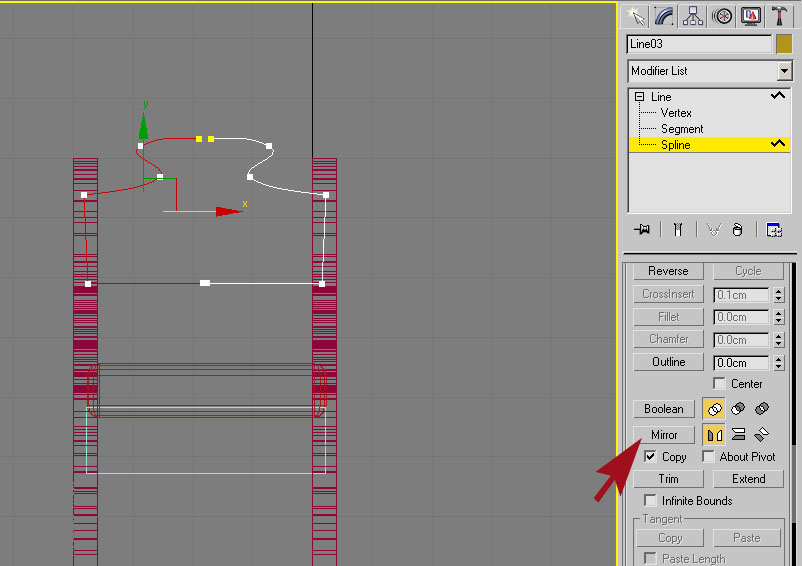Switch to the Modify panel tab

(664, 16)
